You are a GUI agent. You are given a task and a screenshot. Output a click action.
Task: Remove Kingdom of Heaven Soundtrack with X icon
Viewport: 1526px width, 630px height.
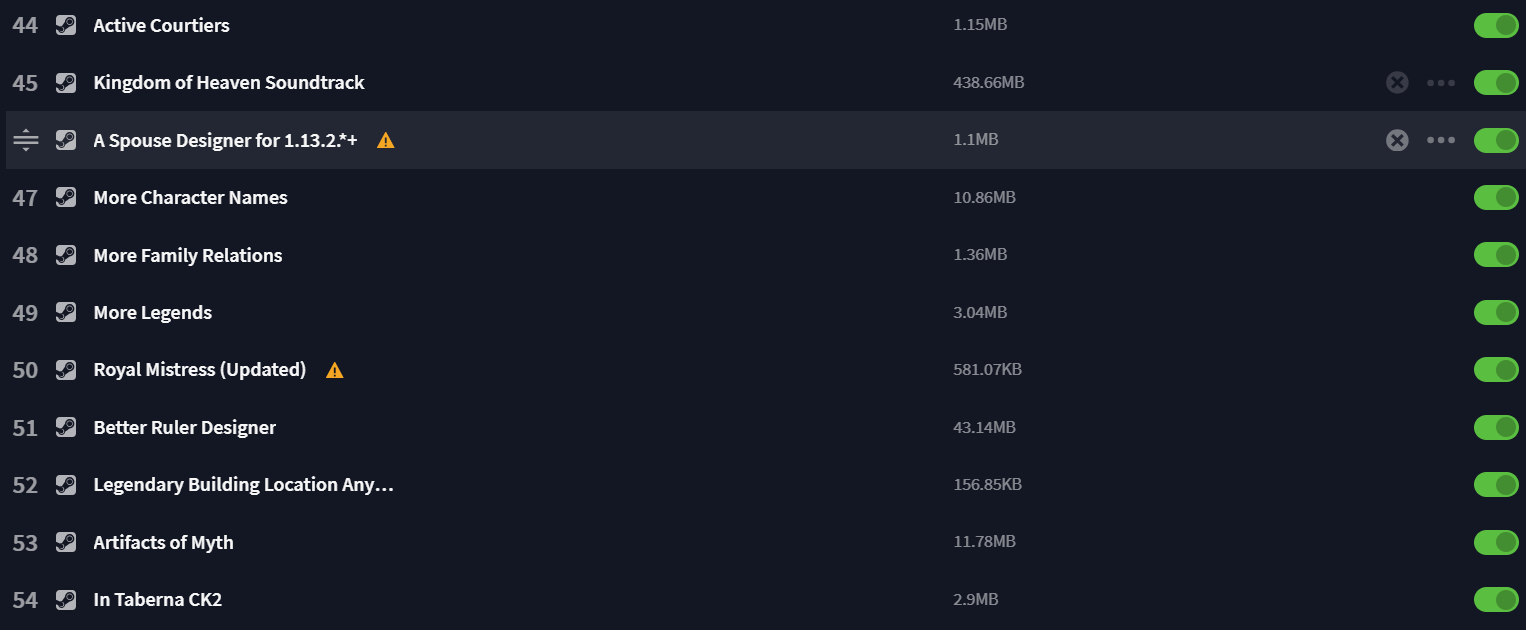pos(1397,83)
